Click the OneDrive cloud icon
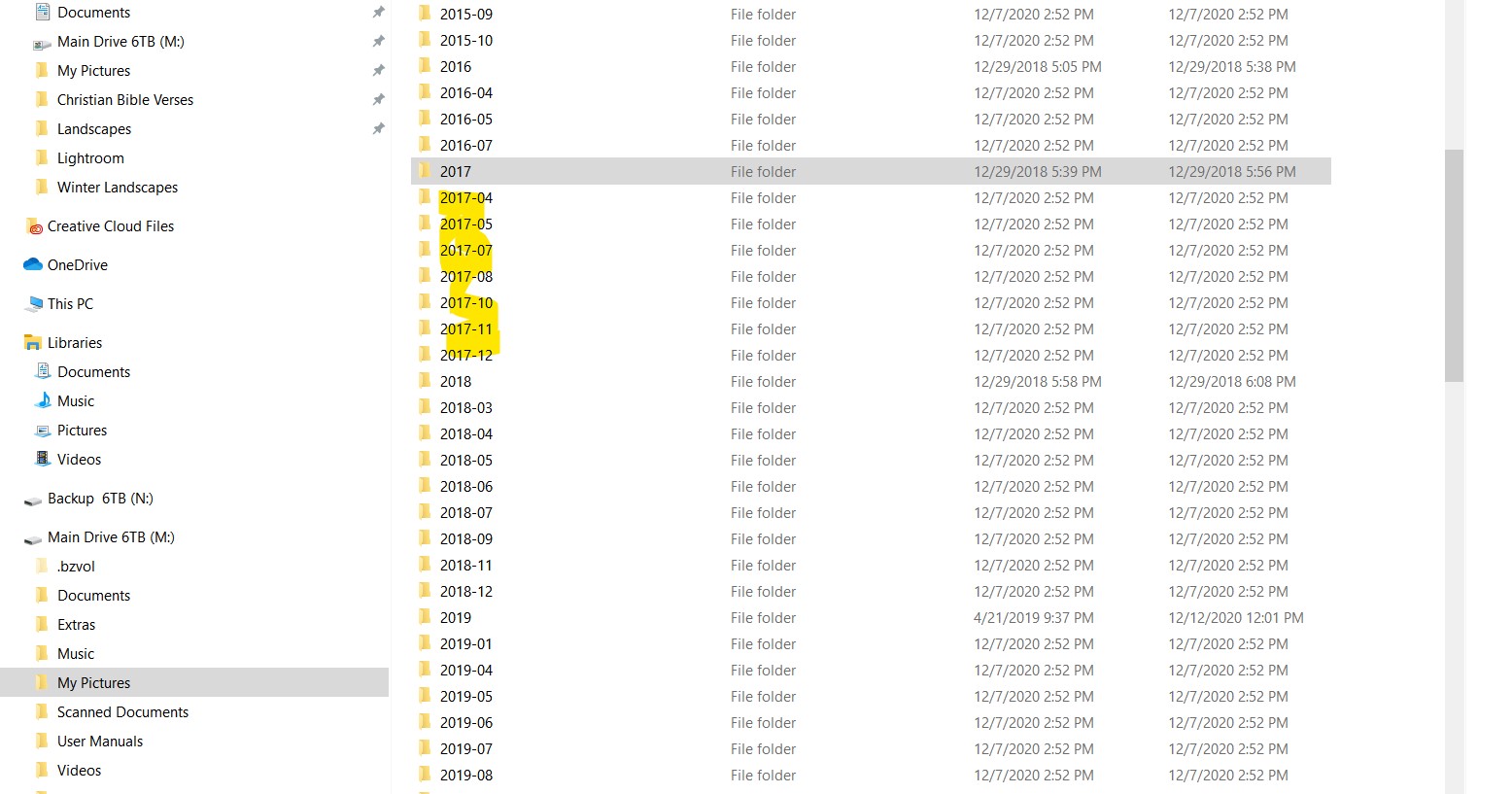 point(33,264)
